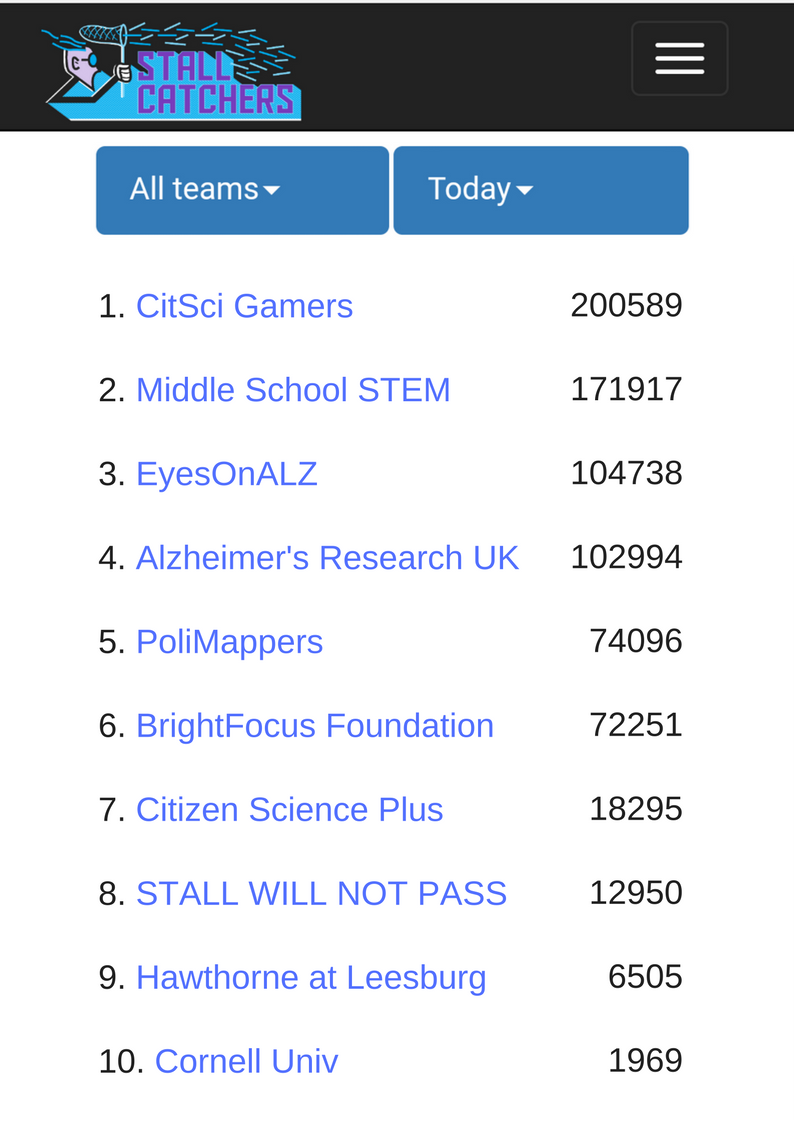The height and width of the screenshot is (1123, 794).
Task: Open the STALL WILL NOT PASS team
Action: (x=321, y=893)
